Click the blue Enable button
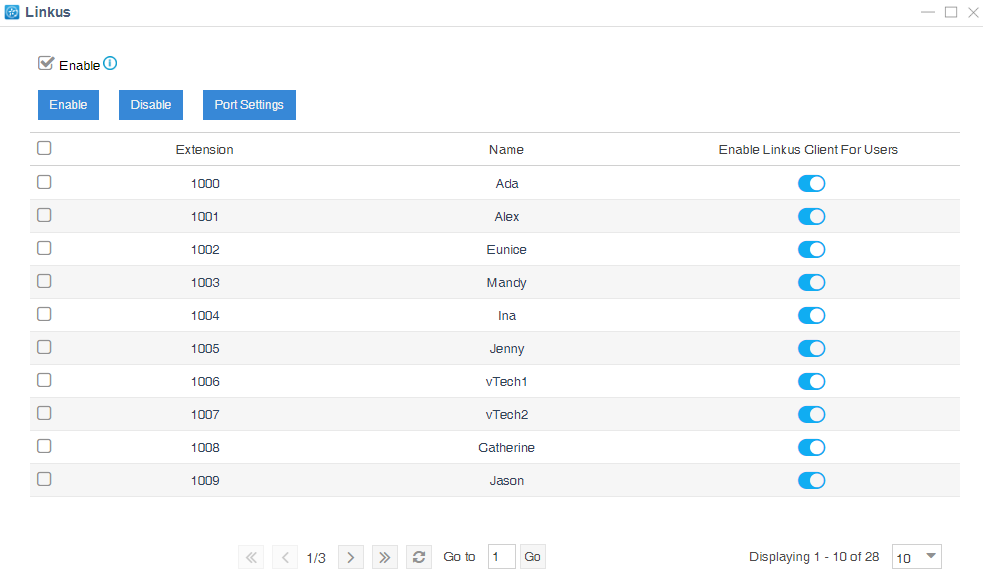The width and height of the screenshot is (983, 571). point(68,105)
